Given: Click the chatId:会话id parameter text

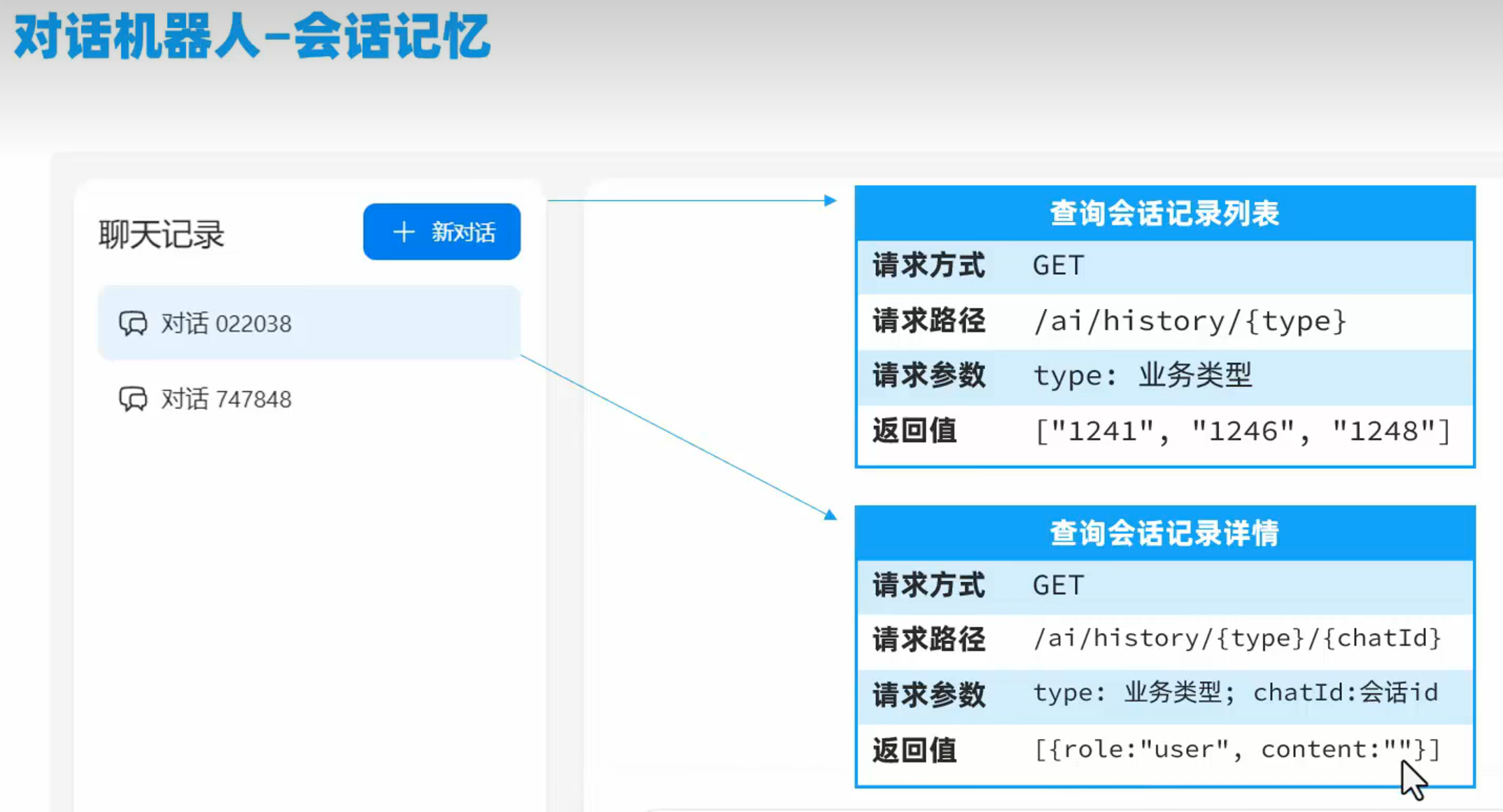Looking at the screenshot, I should point(1345,692).
